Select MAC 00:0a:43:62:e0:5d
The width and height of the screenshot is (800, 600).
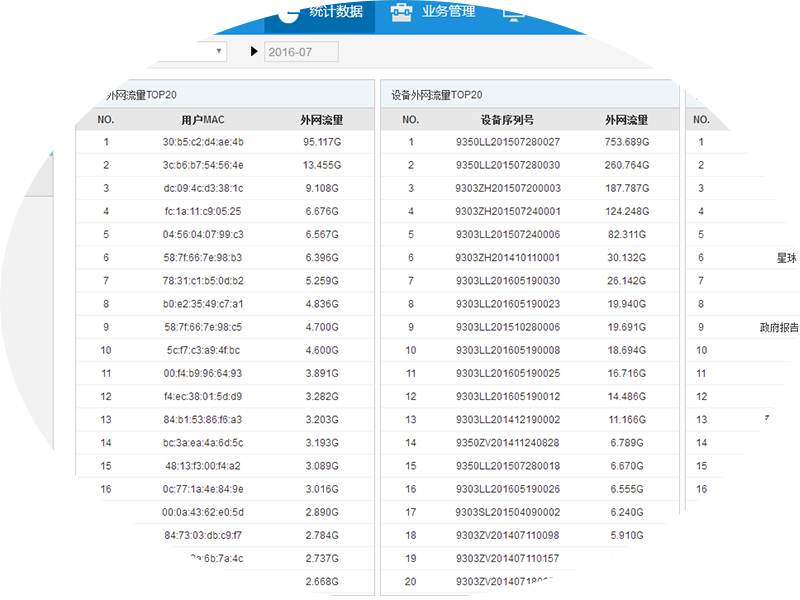click(x=203, y=512)
